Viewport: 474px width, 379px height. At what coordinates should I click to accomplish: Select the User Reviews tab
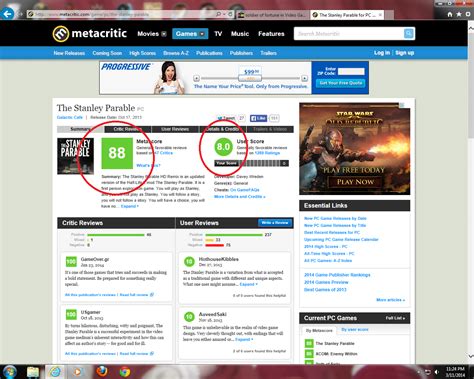pyautogui.click(x=175, y=129)
